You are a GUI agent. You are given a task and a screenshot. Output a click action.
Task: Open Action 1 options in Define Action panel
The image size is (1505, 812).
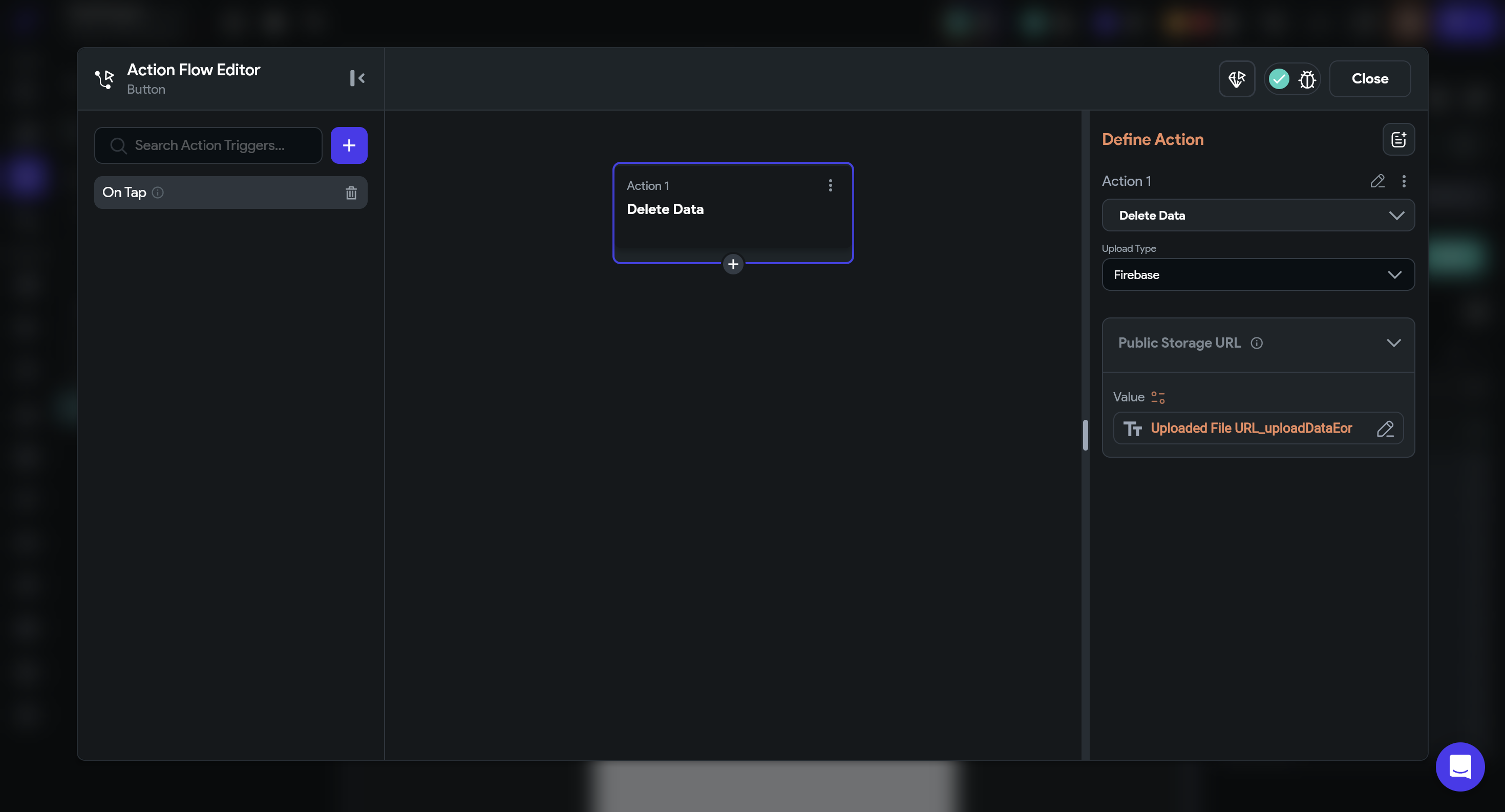1403,181
